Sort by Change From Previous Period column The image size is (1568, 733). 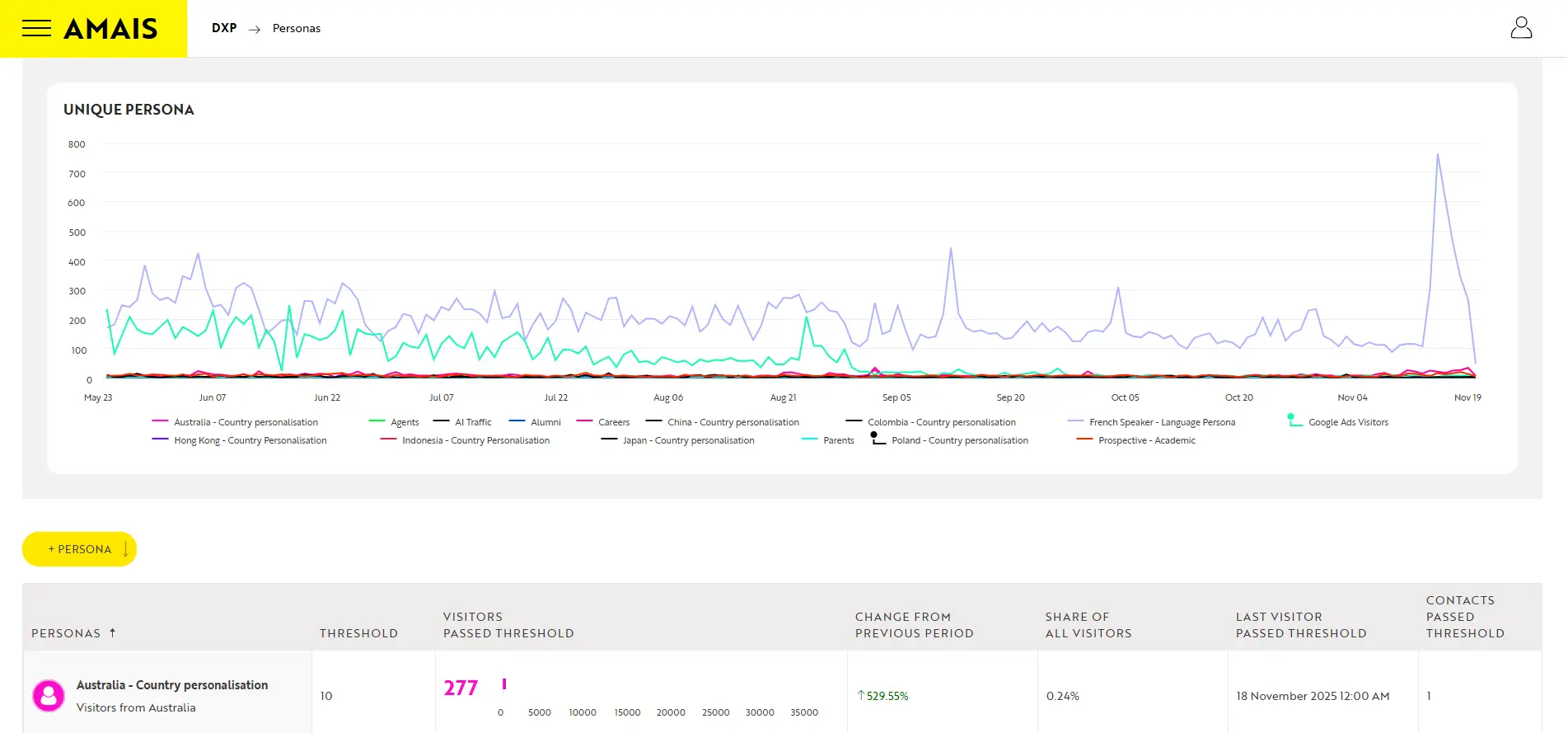point(914,625)
